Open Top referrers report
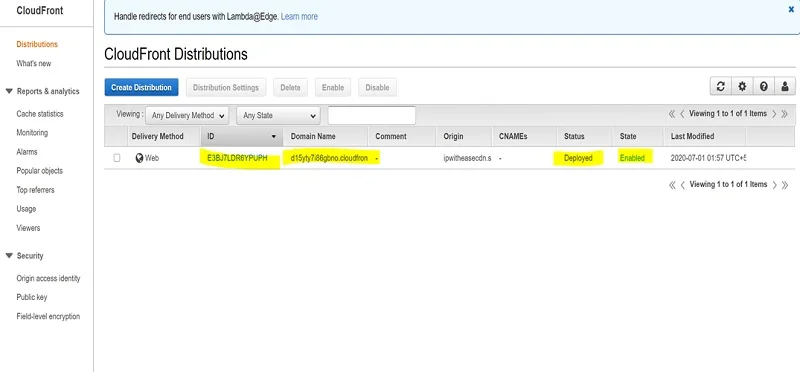Viewport: 800px width, 372px height. click(x=35, y=190)
